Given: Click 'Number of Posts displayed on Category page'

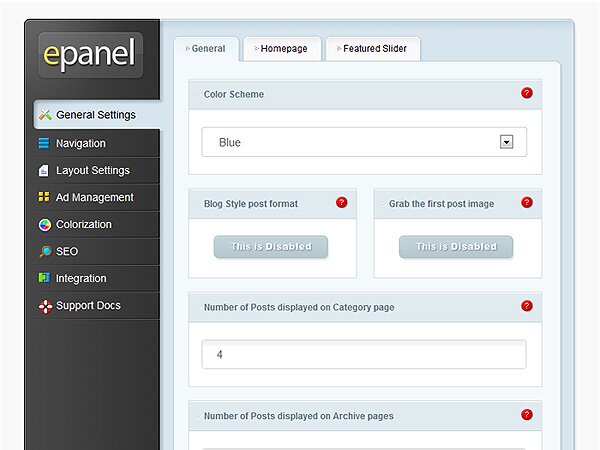Looking at the screenshot, I should coord(299,307).
